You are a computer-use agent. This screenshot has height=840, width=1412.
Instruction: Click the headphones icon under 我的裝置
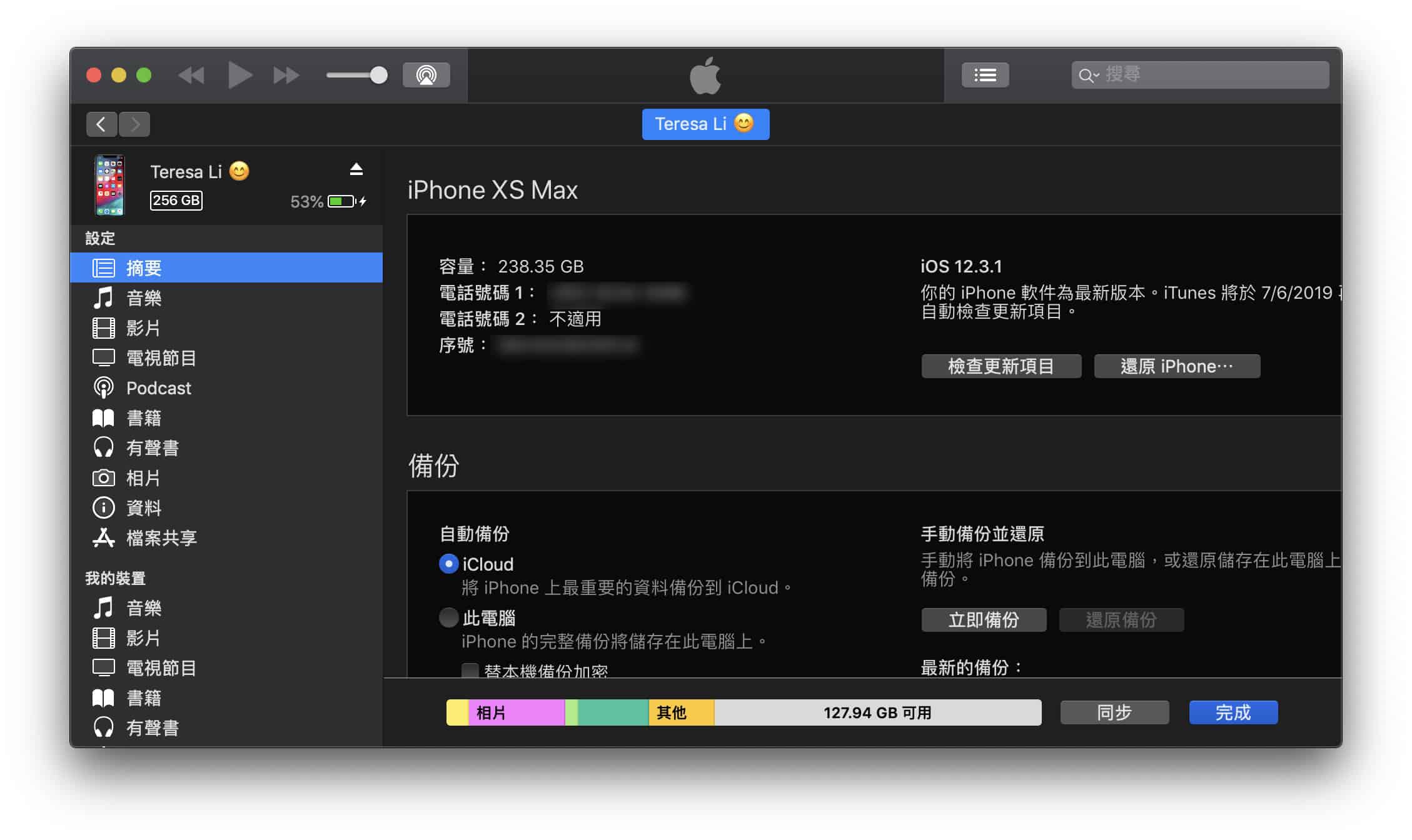coord(104,727)
